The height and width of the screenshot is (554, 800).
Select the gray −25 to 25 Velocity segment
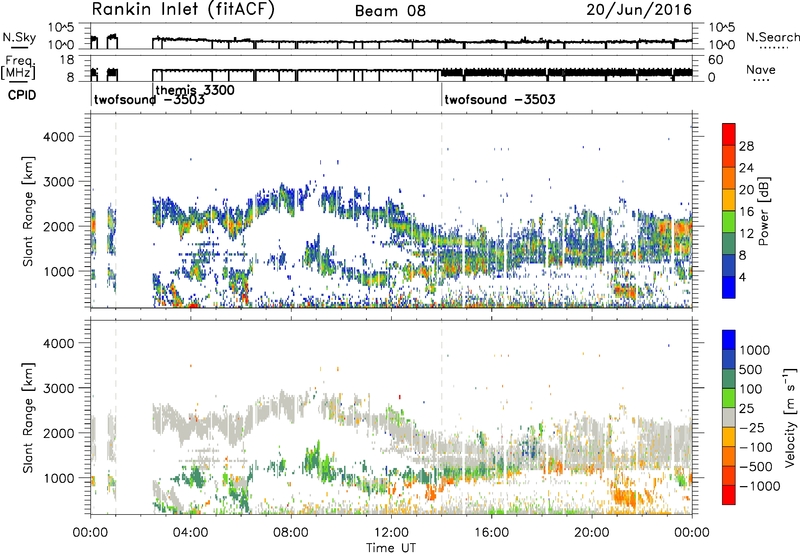tap(729, 417)
